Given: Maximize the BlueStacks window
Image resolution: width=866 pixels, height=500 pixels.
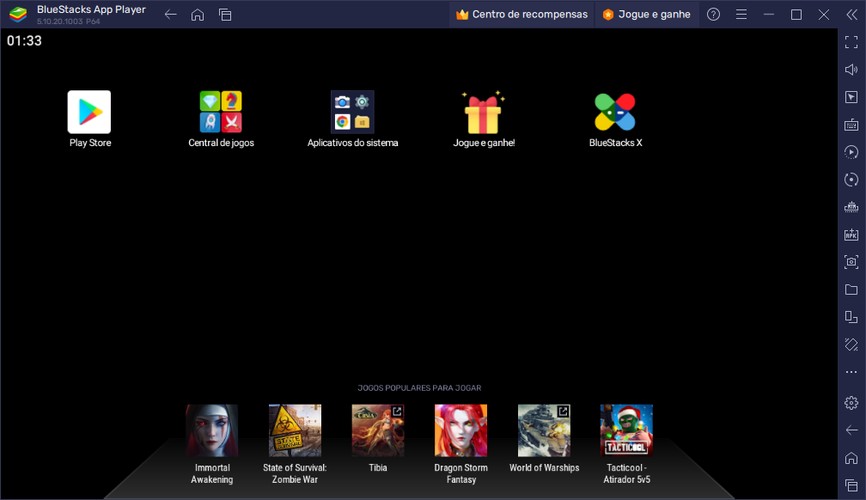Looking at the screenshot, I should coord(796,14).
